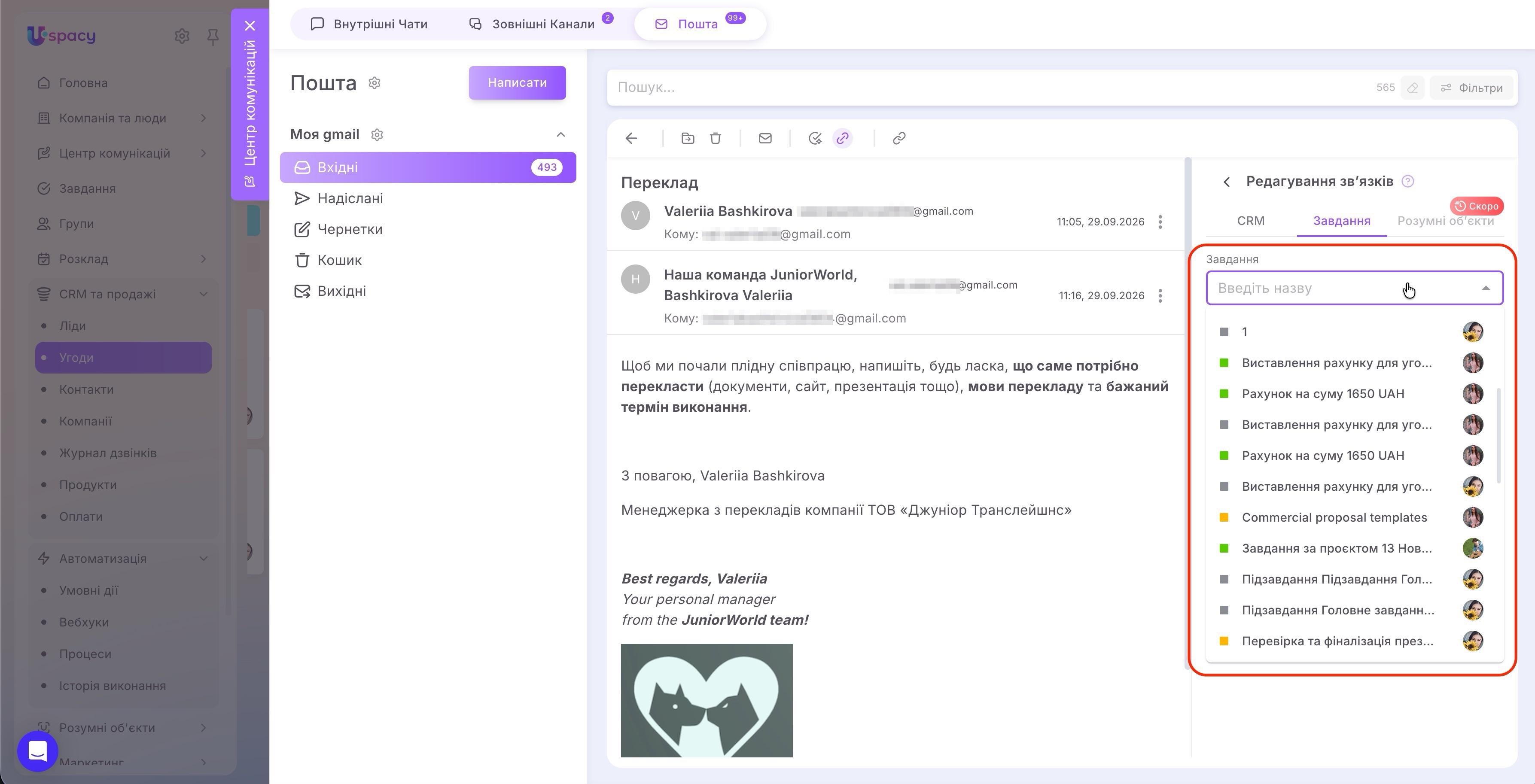The image size is (1535, 784).
Task: Open Вихідні folder
Action: [x=428, y=292]
